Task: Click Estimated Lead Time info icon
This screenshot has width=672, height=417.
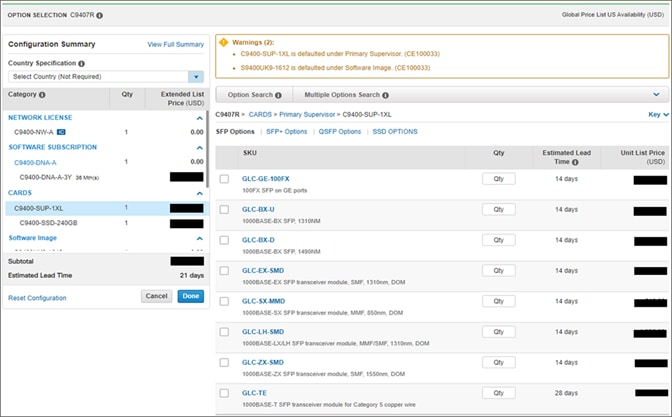Action: 575,162
